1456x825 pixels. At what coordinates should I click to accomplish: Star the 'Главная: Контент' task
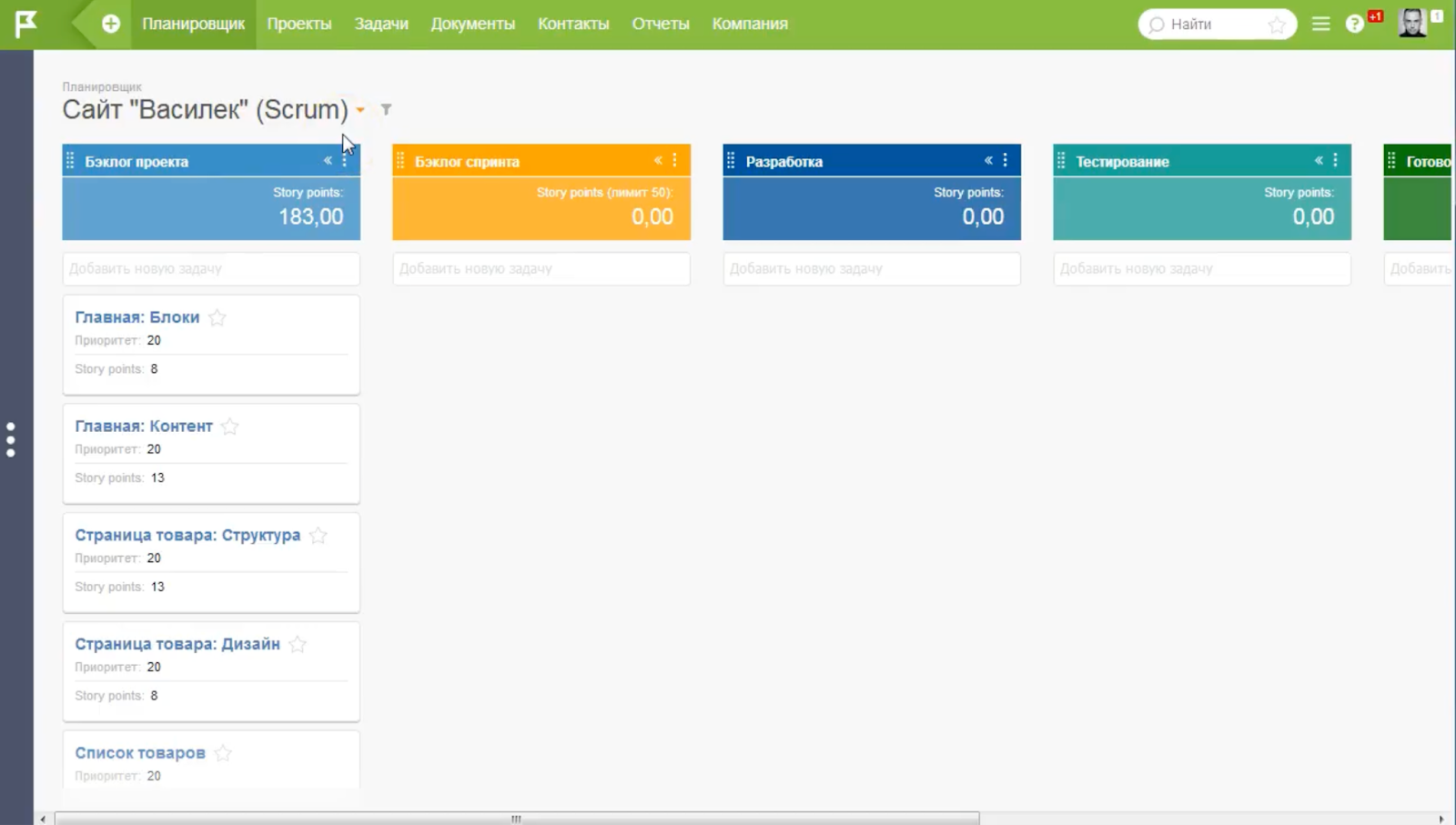tap(230, 427)
